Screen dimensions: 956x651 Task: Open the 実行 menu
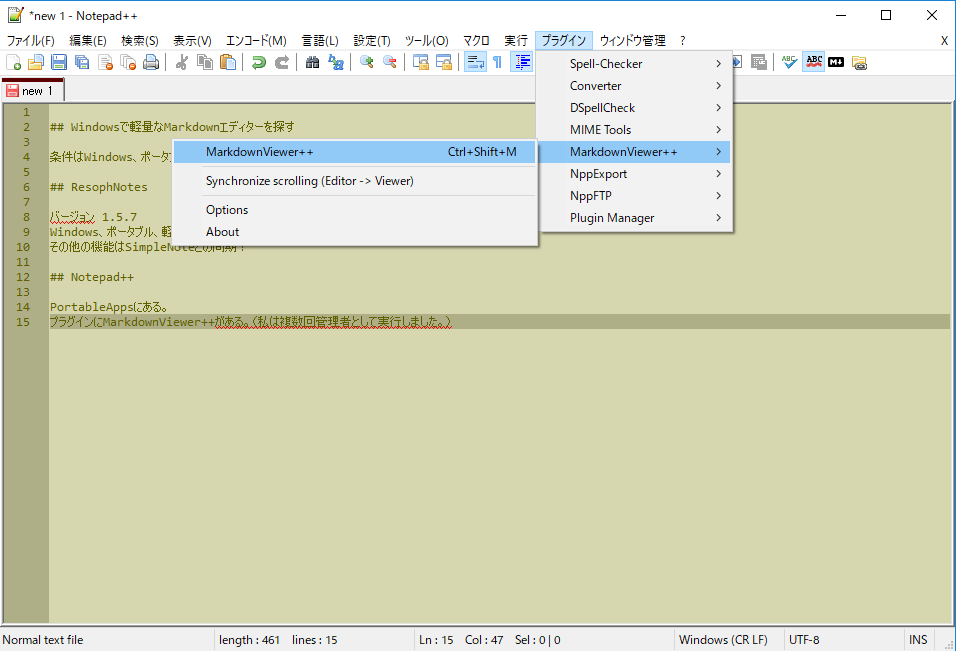pyautogui.click(x=516, y=40)
